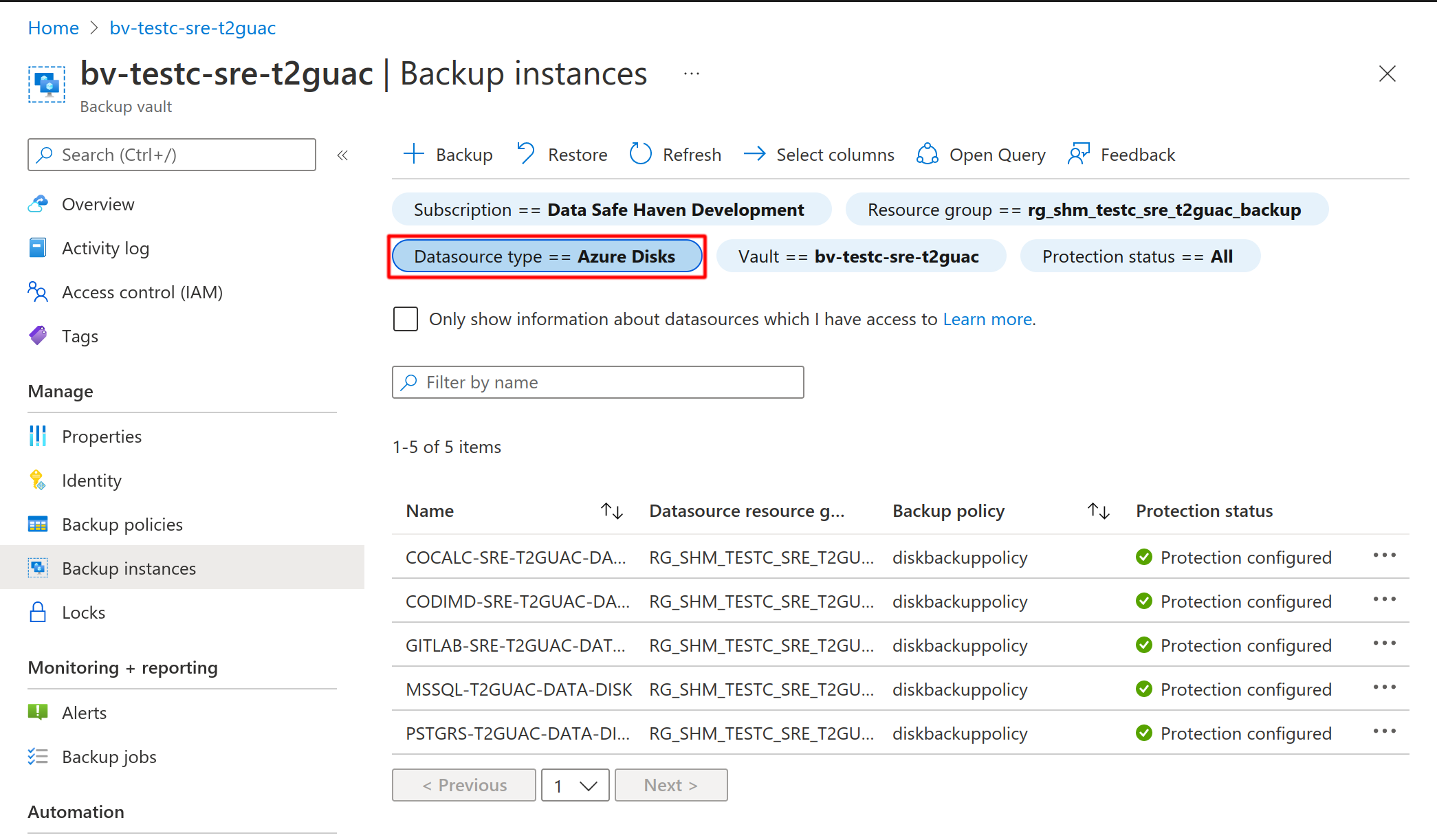Open the Learn more link
Screen dimensions: 1437x840
click(987, 319)
